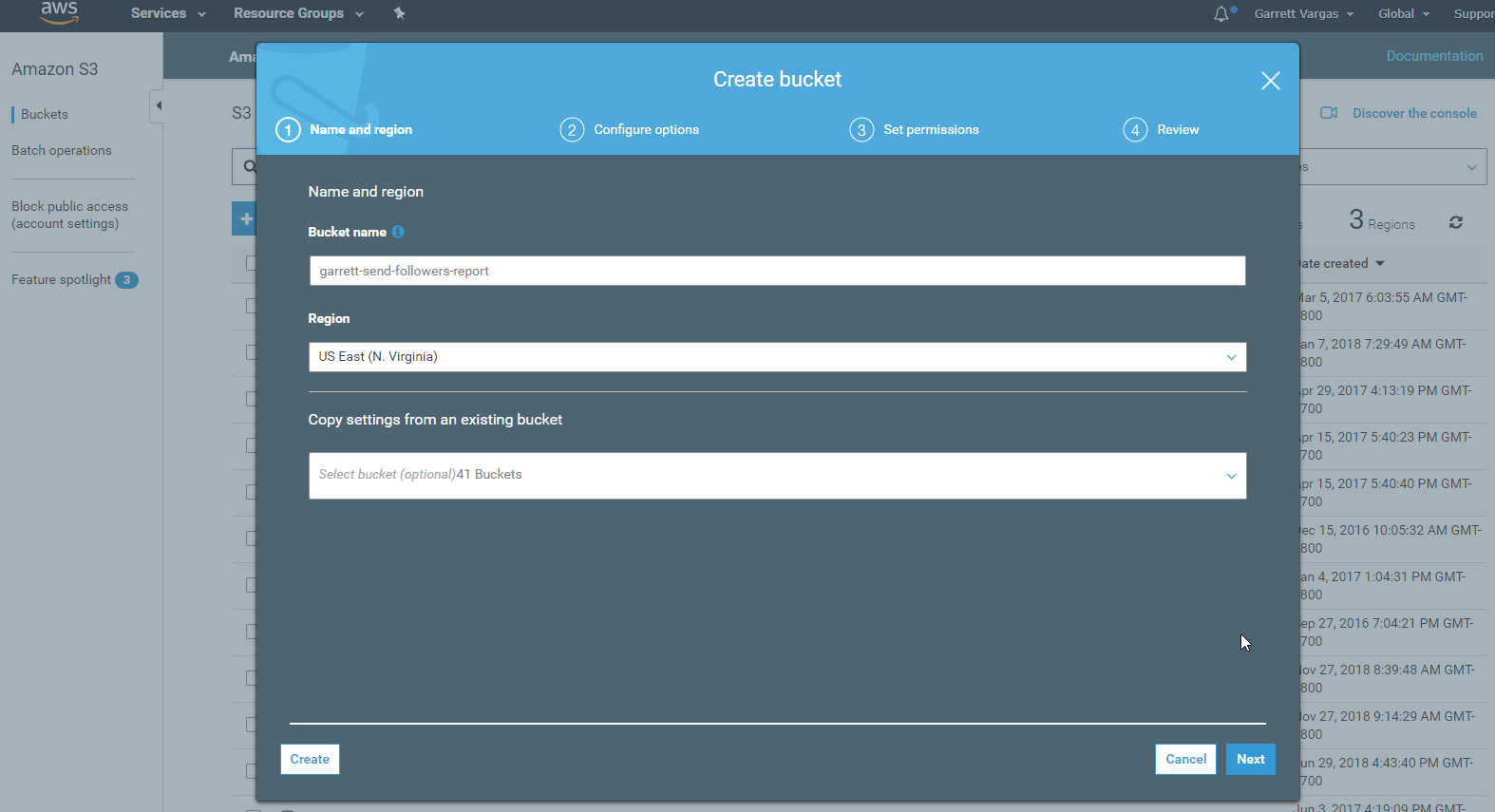Open the Services menu
The image size is (1495, 812).
168,13
